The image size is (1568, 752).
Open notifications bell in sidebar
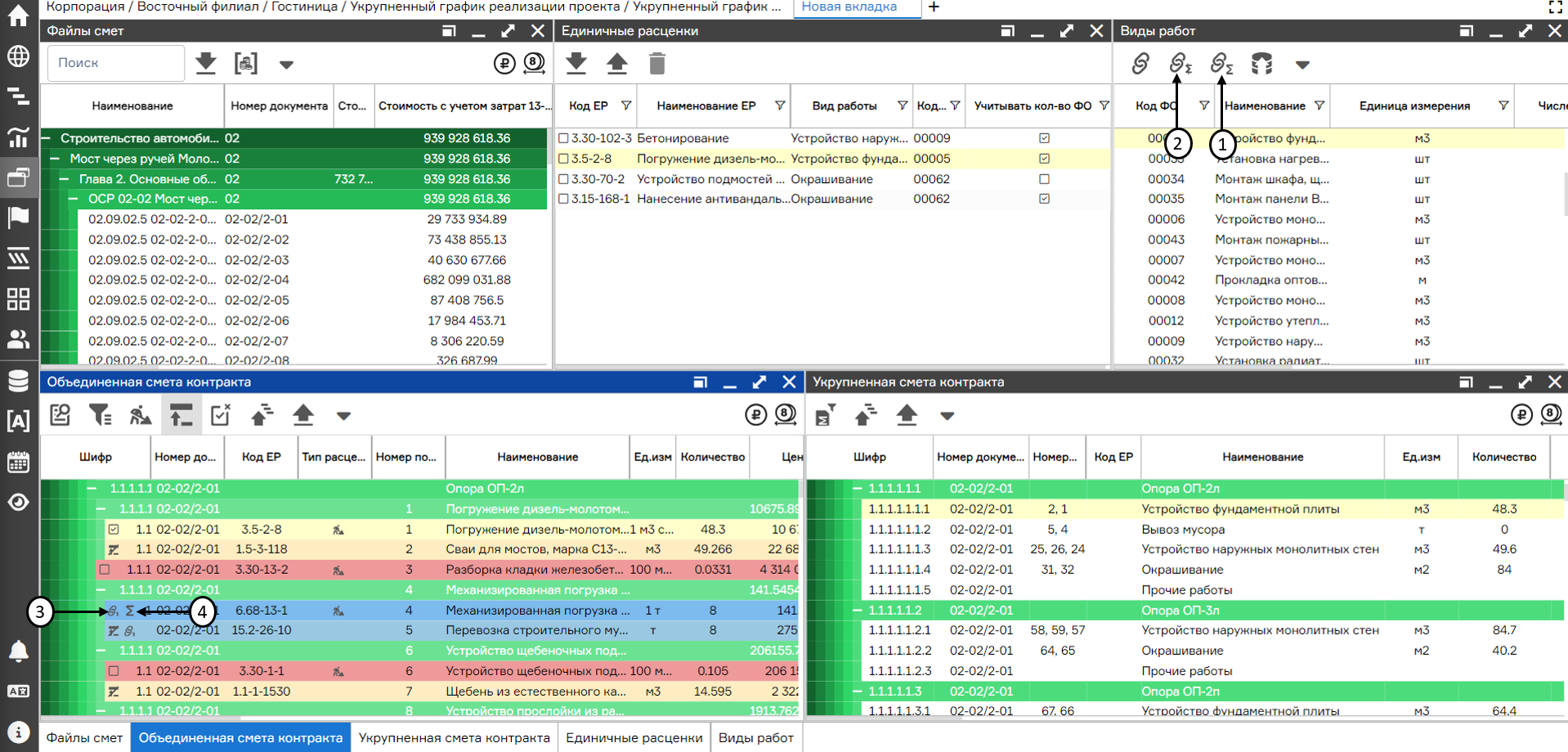coord(18,651)
